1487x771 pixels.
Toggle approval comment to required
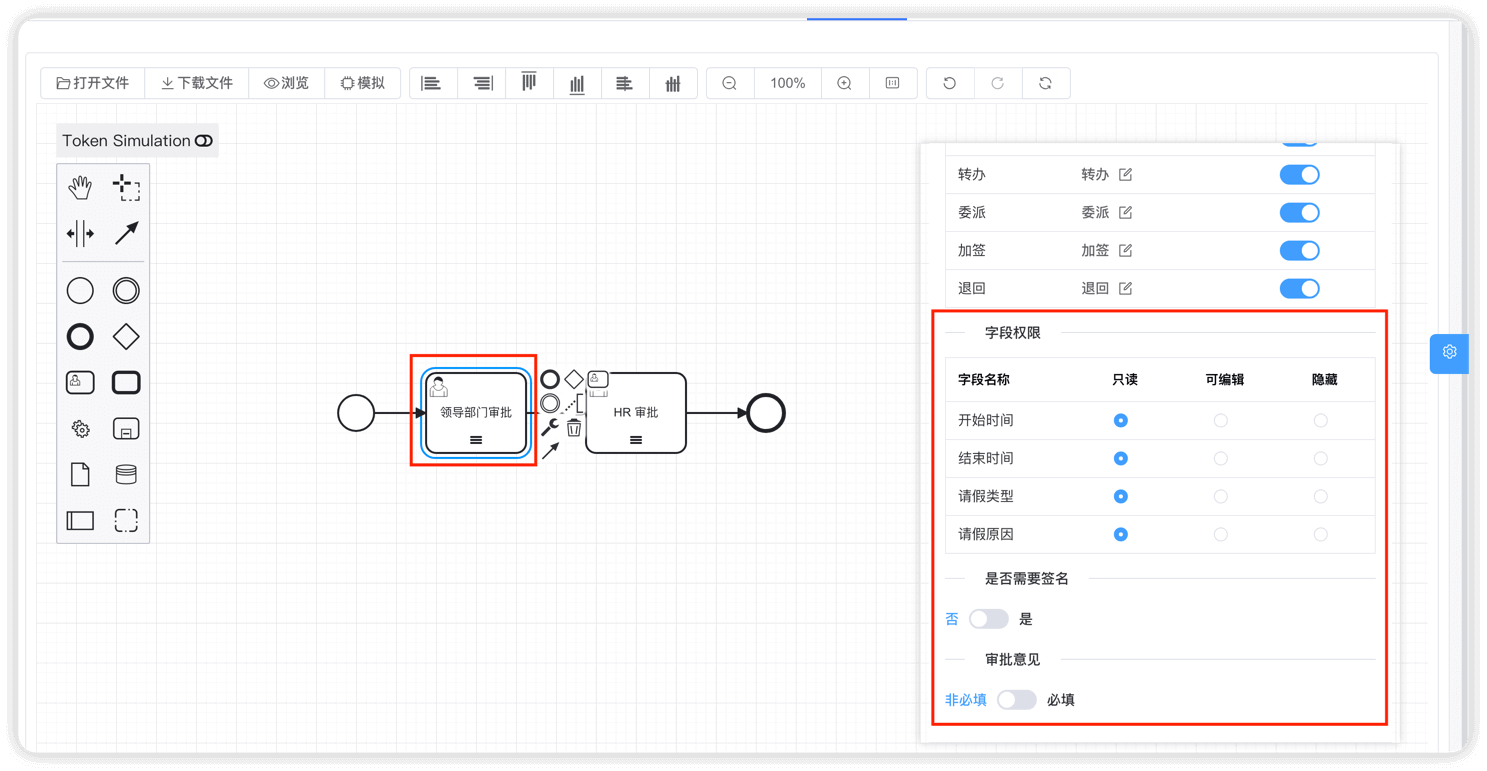[1016, 700]
